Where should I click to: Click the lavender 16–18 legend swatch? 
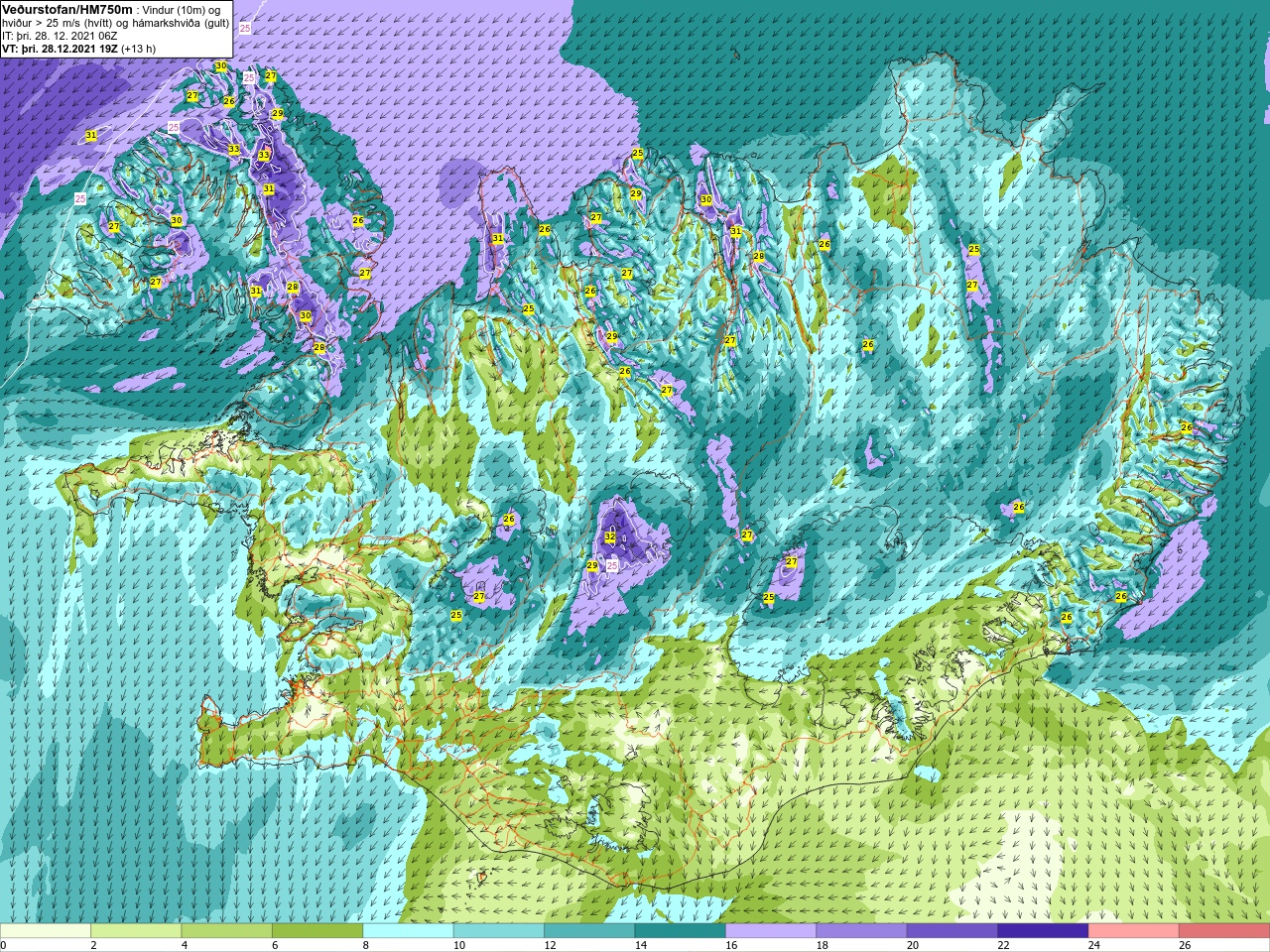(x=771, y=931)
